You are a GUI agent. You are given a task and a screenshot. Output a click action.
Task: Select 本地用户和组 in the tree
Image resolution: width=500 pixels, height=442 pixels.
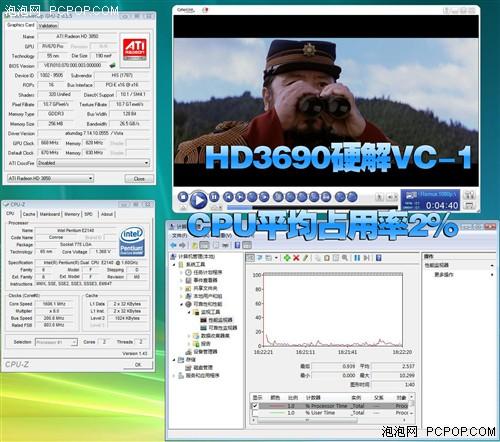click(x=208, y=296)
